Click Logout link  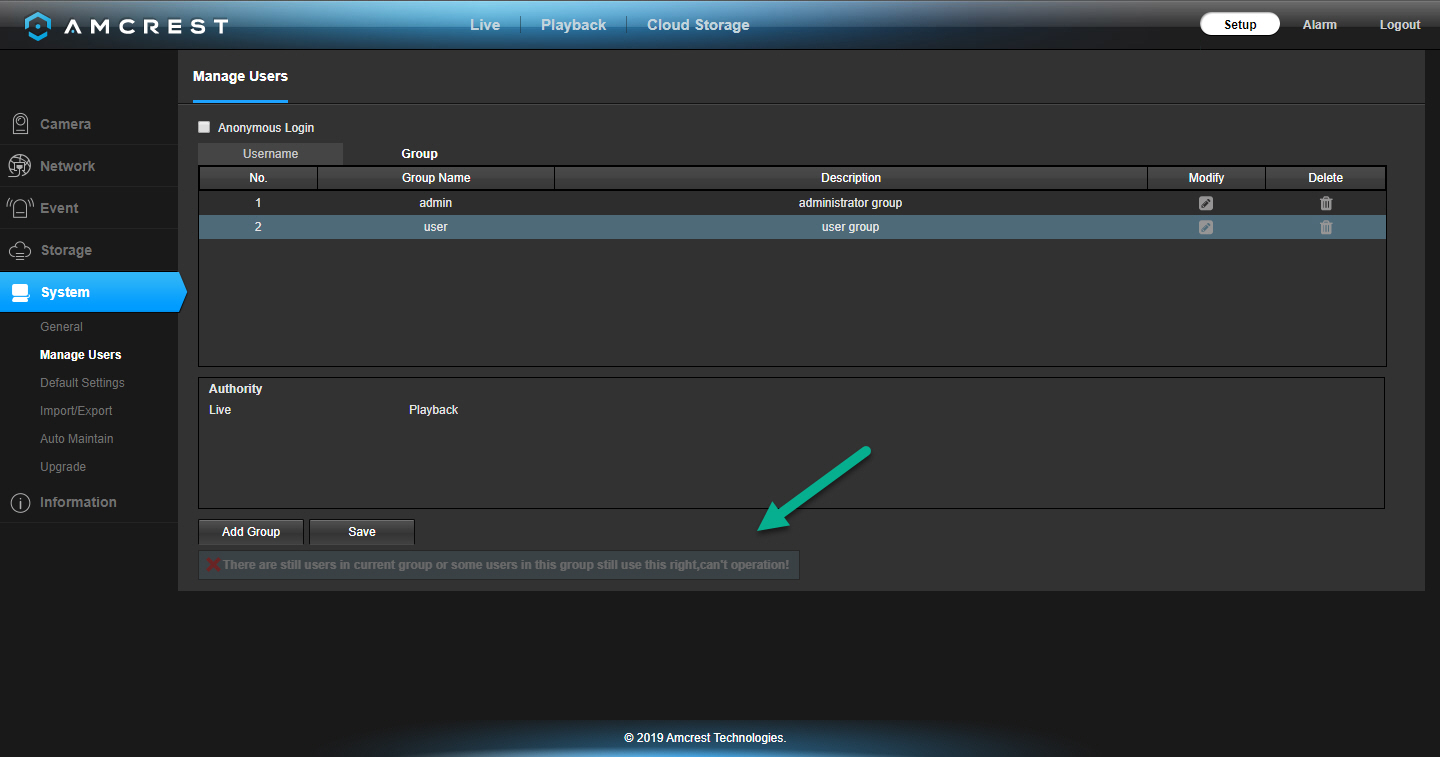(x=1400, y=25)
